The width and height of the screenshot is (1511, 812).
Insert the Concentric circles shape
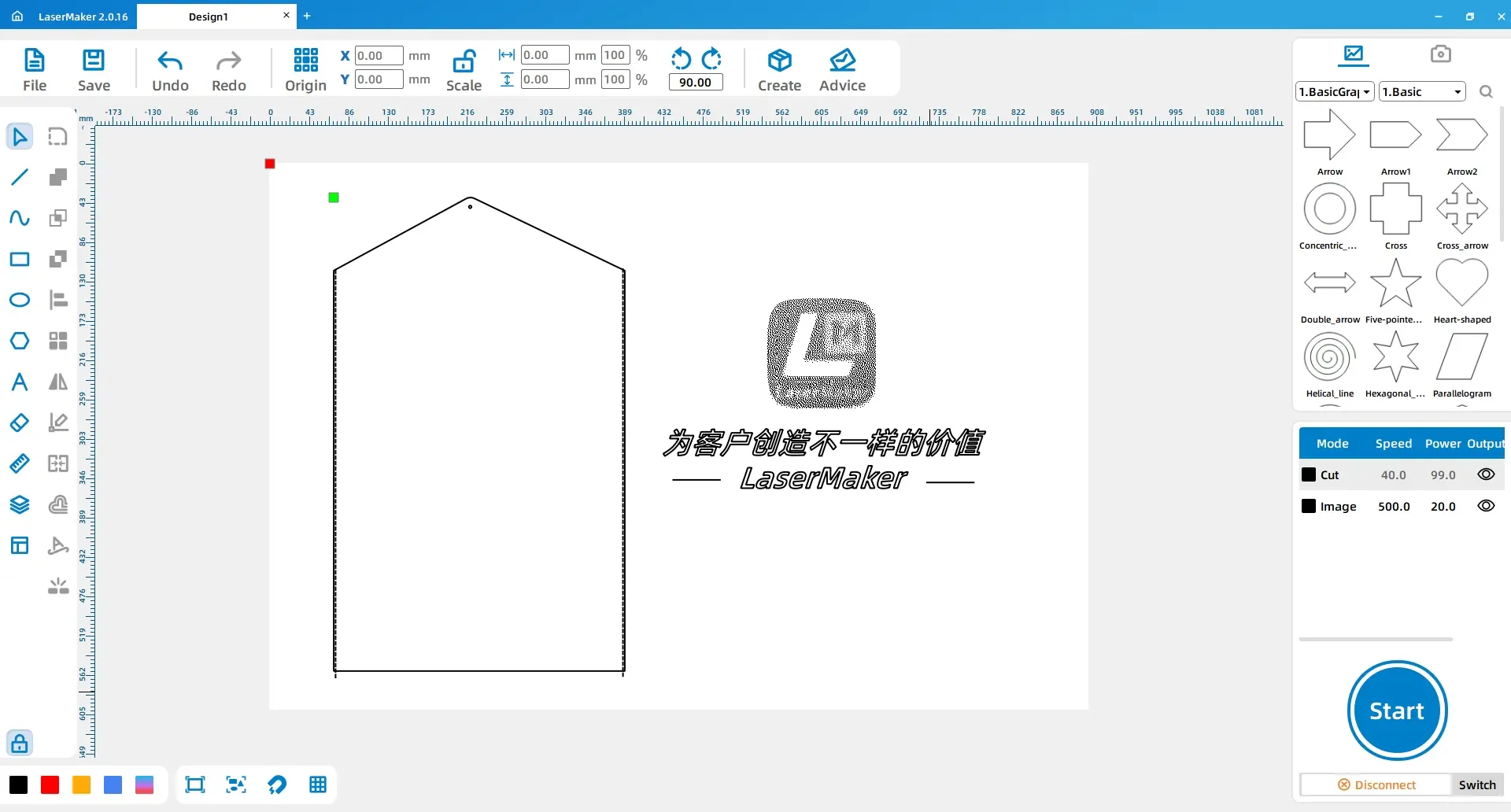click(x=1329, y=216)
